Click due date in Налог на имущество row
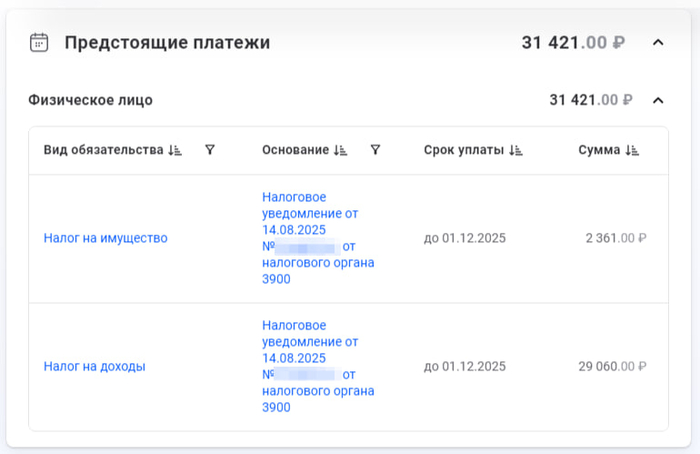The width and height of the screenshot is (700, 454). (x=465, y=238)
